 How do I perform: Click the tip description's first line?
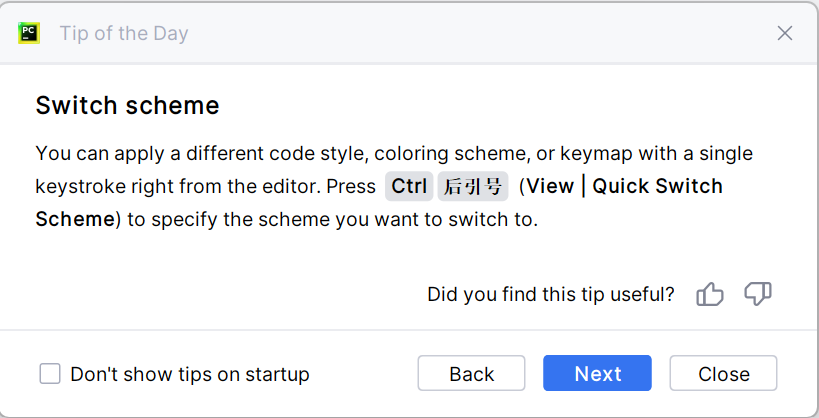(x=393, y=154)
